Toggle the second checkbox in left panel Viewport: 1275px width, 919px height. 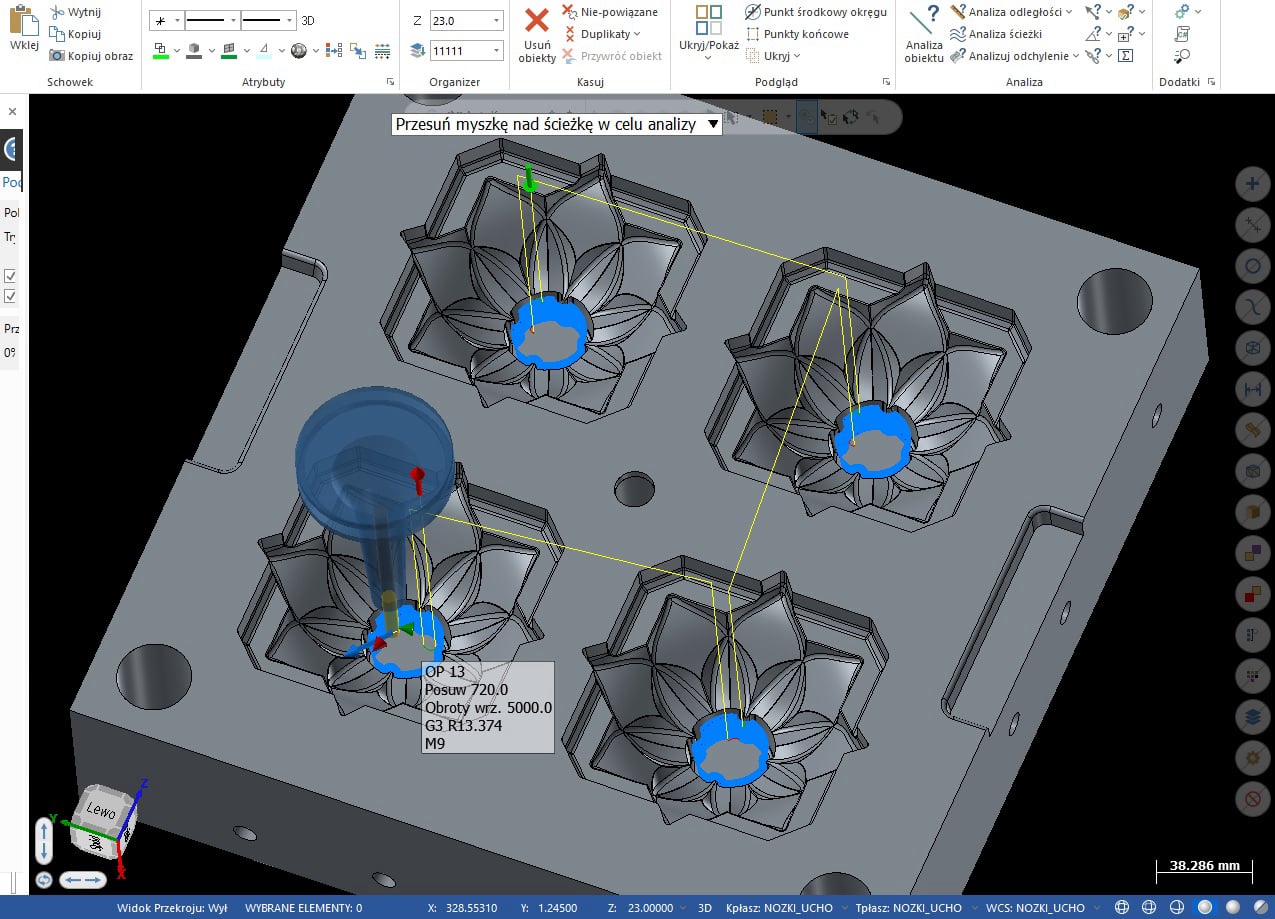point(10,296)
